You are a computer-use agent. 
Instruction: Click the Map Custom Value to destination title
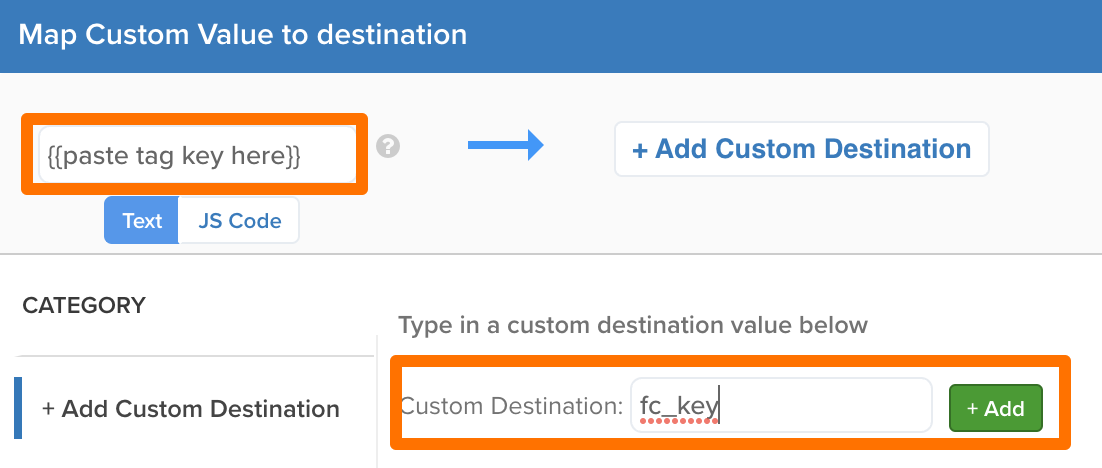click(243, 35)
